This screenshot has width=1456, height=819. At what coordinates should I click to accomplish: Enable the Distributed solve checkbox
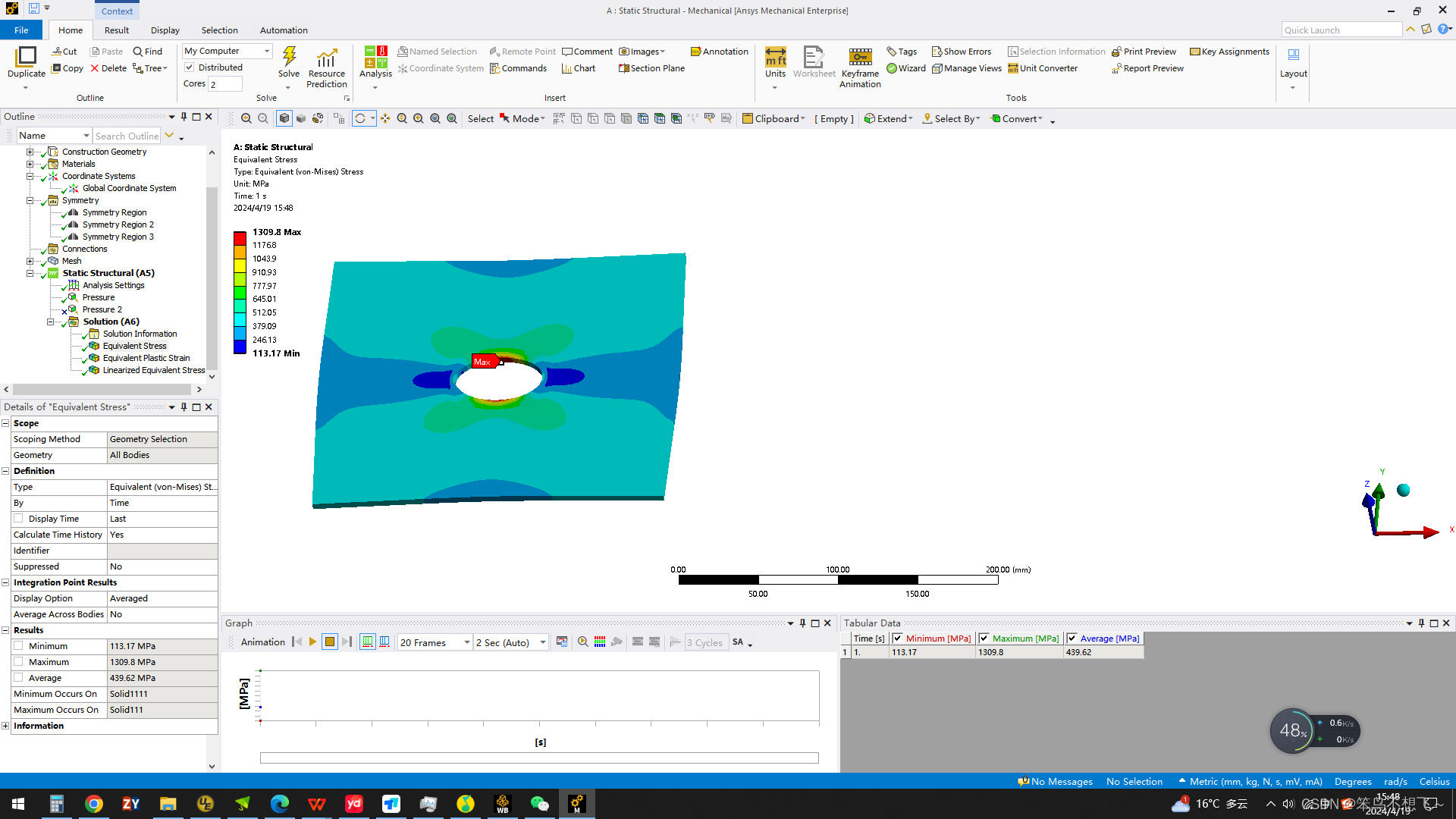(190, 67)
